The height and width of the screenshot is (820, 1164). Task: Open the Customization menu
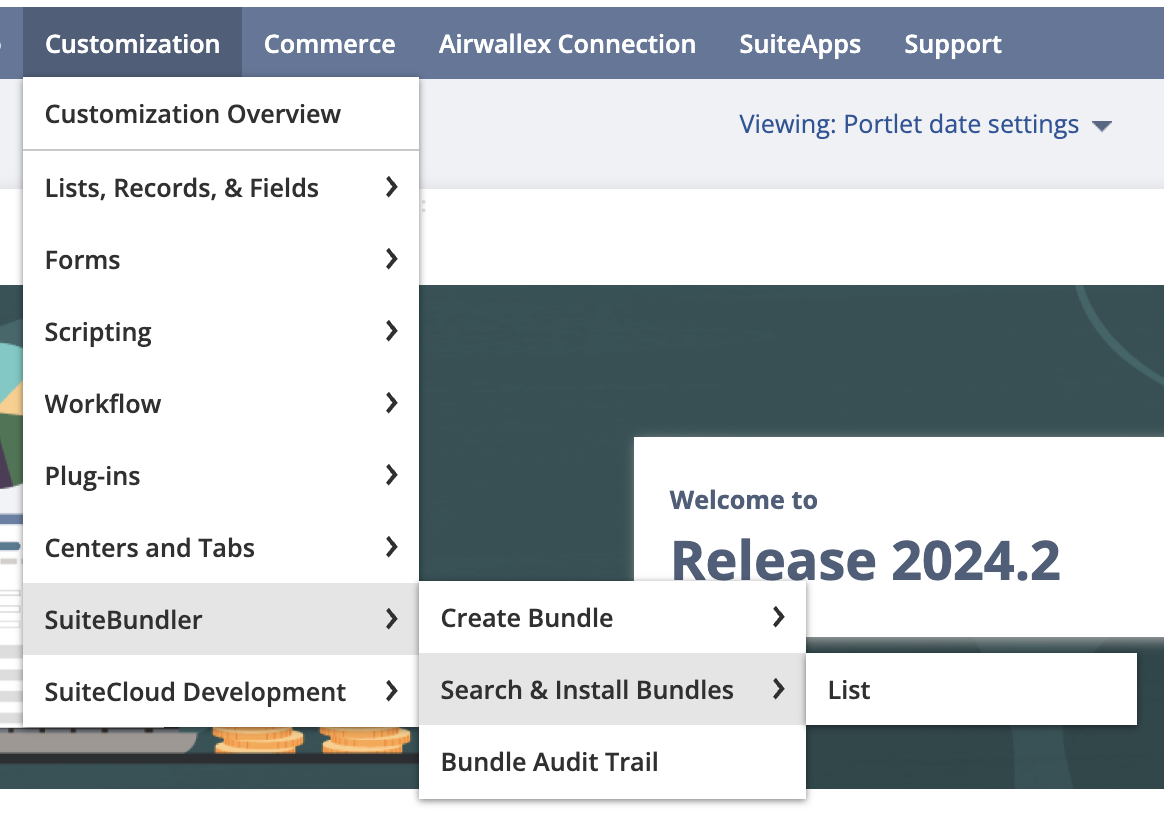coord(132,44)
